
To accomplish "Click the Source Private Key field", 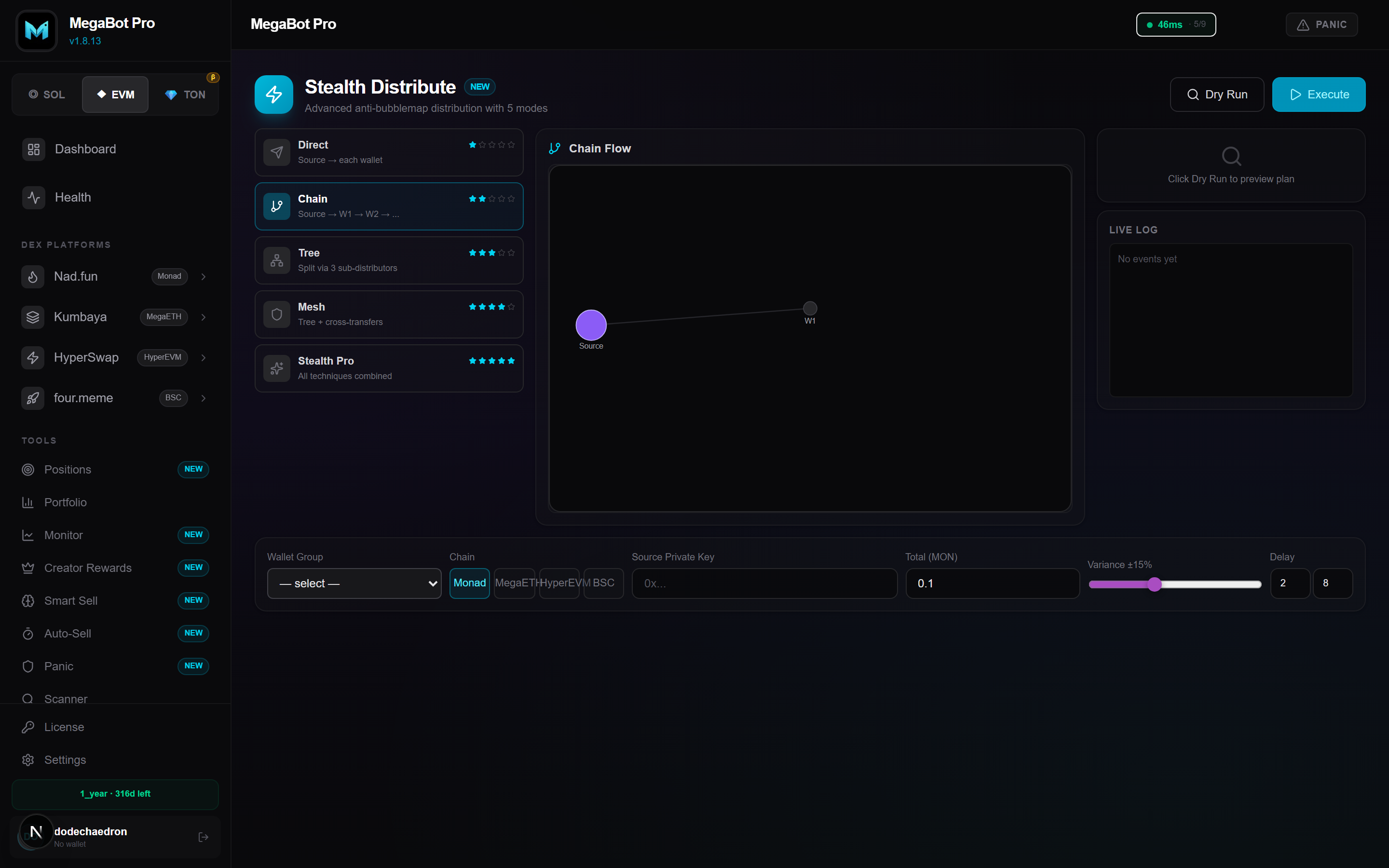I will coord(764,583).
